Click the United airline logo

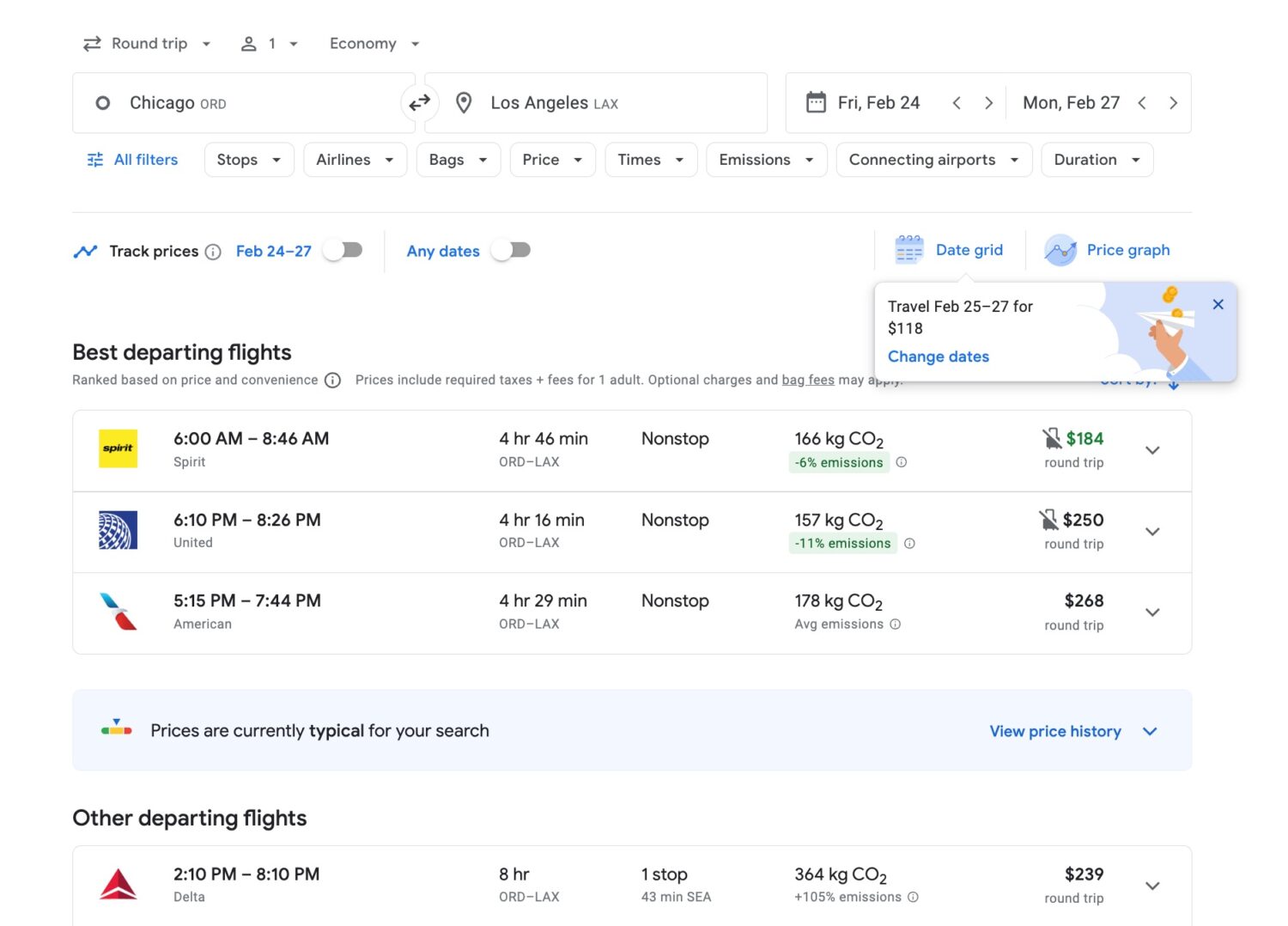[x=118, y=530]
